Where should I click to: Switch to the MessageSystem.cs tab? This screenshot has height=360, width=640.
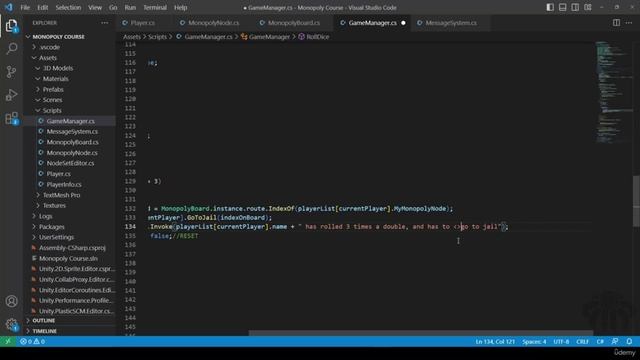[x=451, y=23]
